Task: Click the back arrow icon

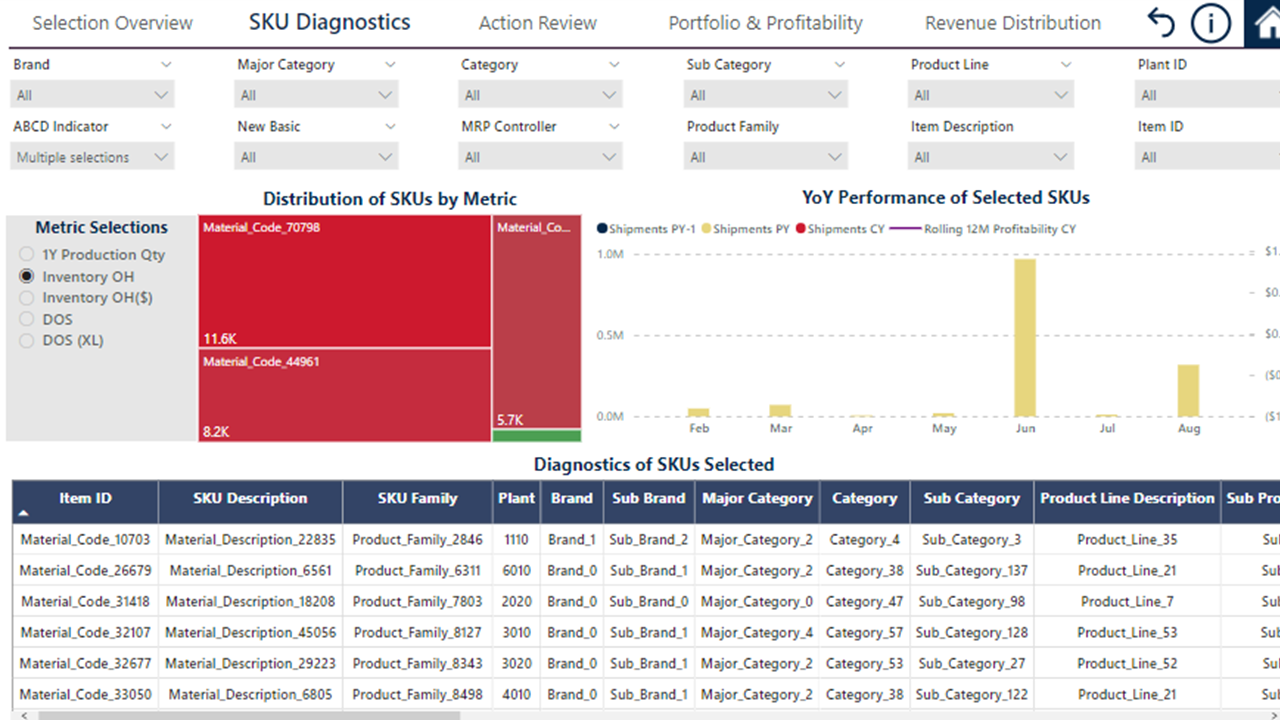Action: pos(1160,22)
